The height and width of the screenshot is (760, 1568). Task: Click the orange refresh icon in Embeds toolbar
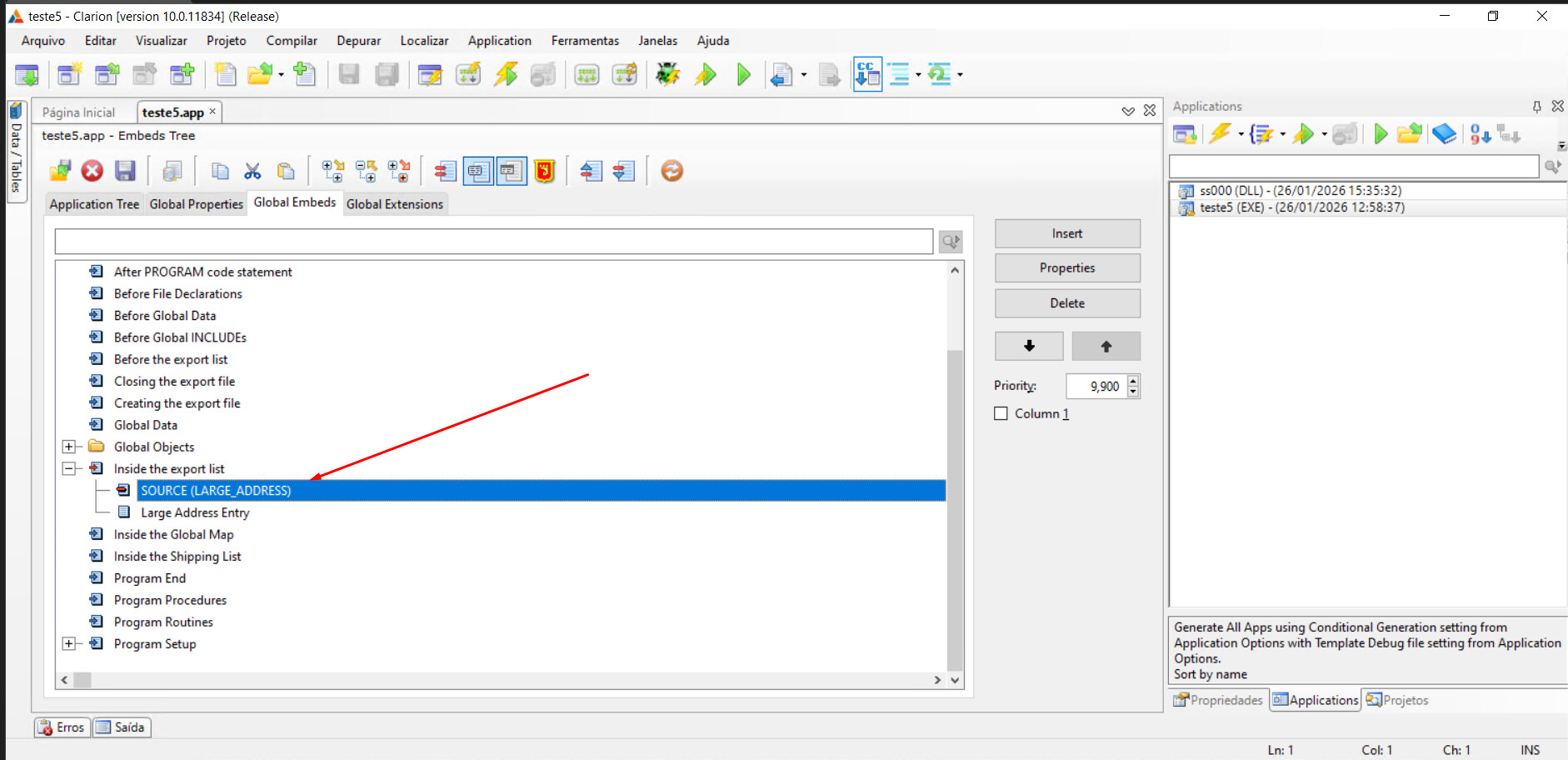tap(672, 171)
